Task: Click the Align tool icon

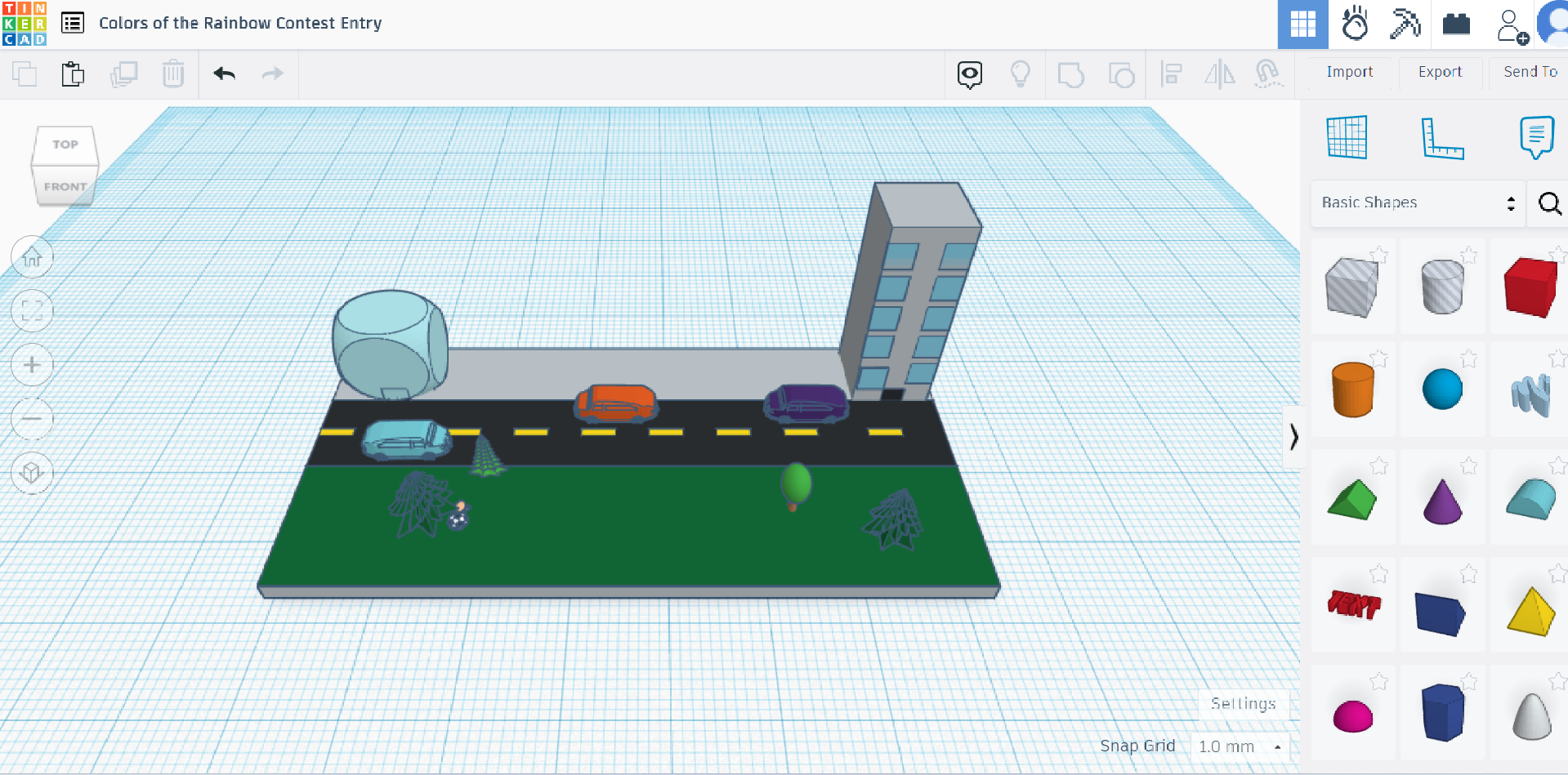Action: 1172,74
